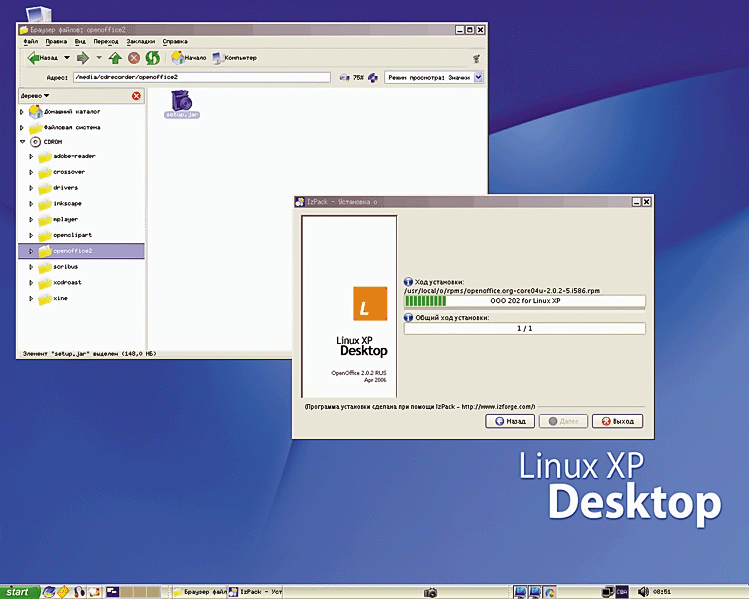Click the red stop loading icon

click(x=134, y=58)
